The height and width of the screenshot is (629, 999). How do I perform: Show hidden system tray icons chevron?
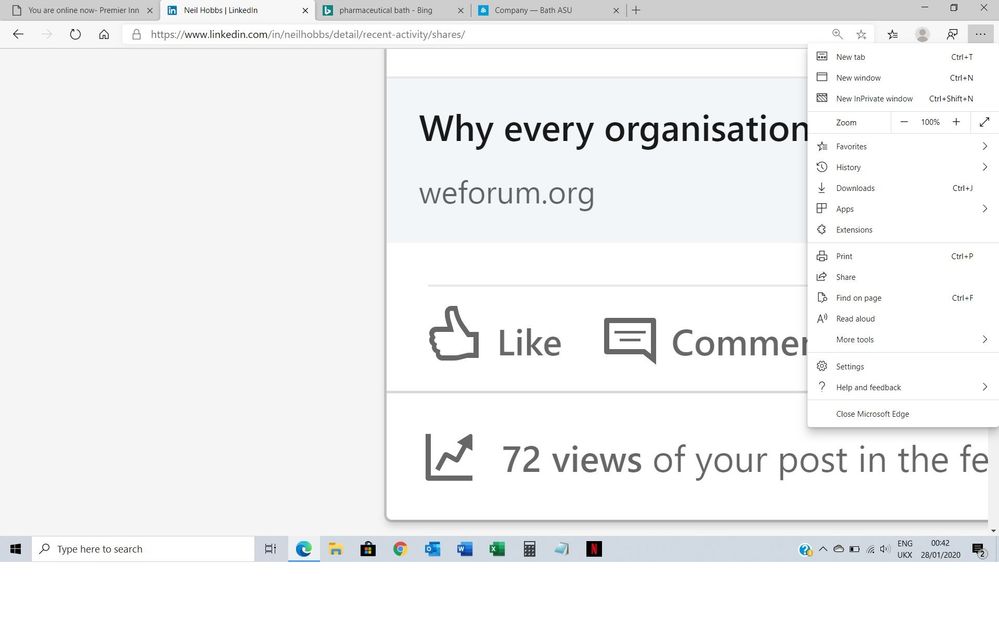pyautogui.click(x=823, y=549)
